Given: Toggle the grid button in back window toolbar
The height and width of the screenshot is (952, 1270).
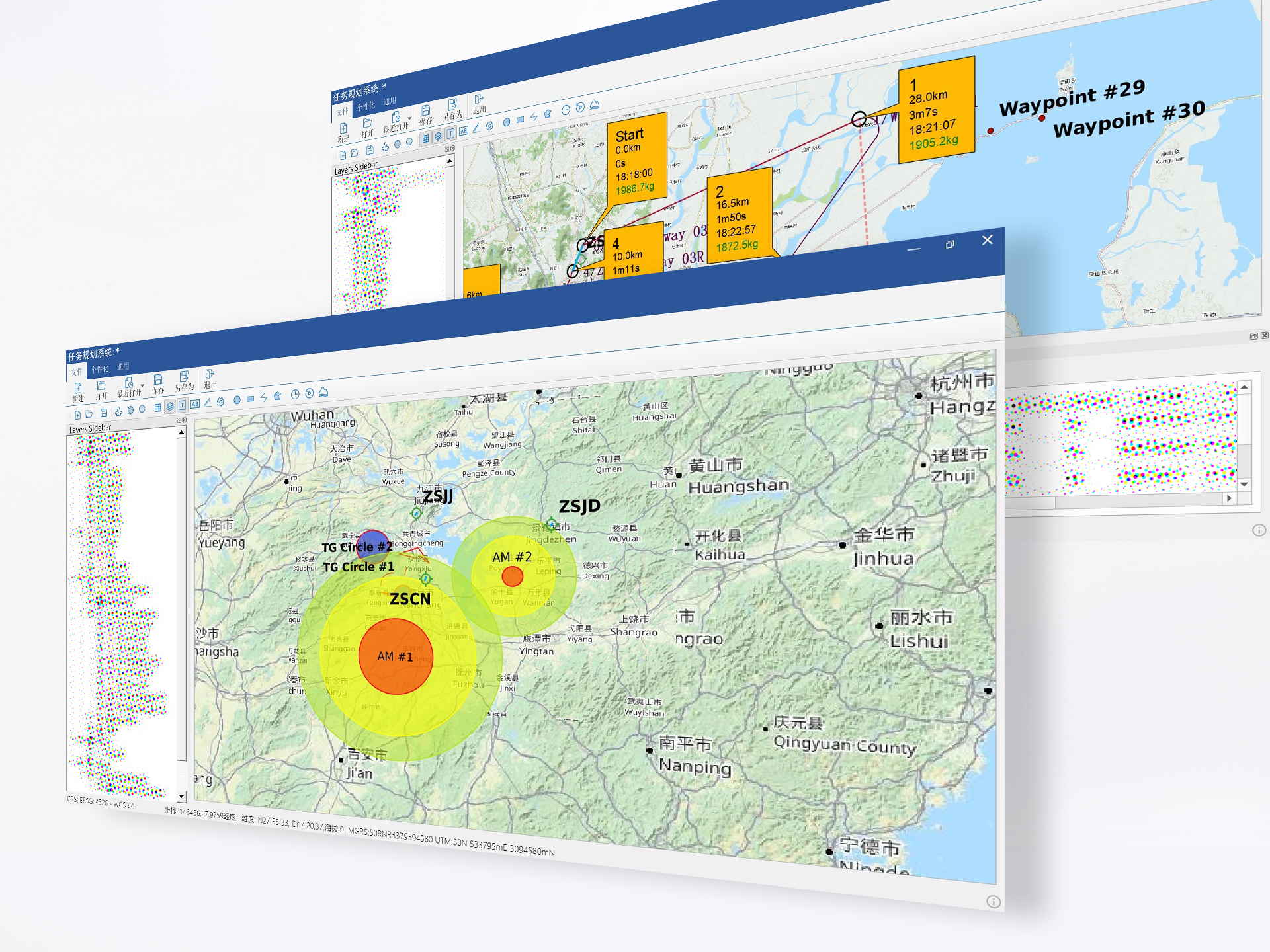Looking at the screenshot, I should (425, 138).
